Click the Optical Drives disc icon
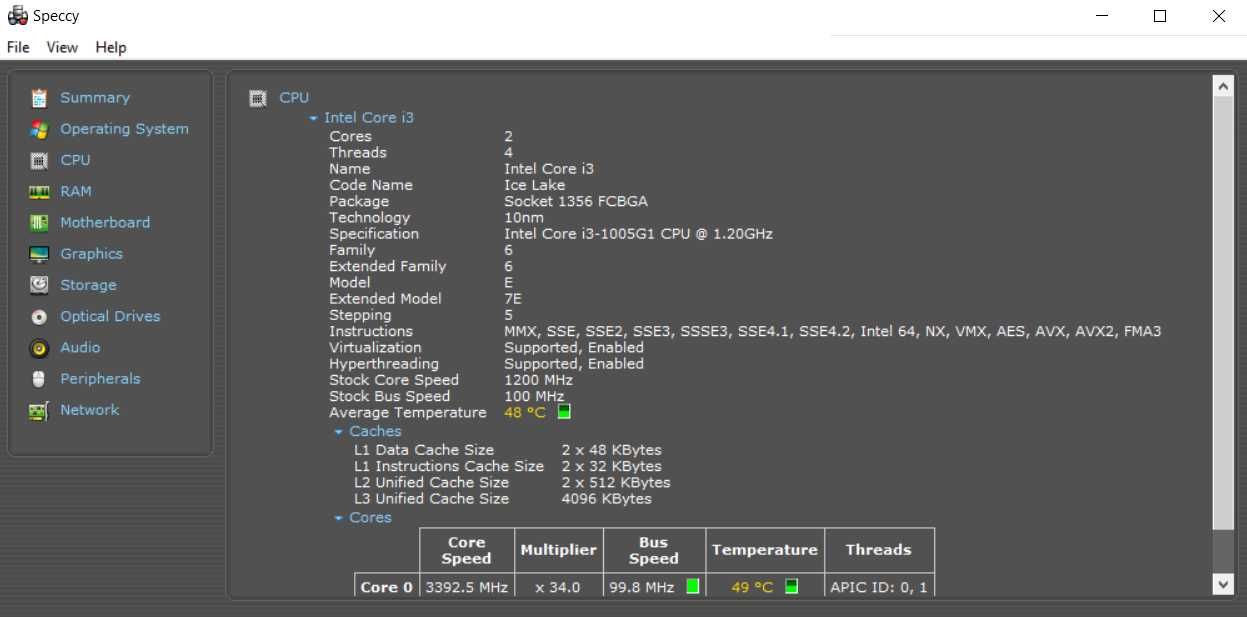This screenshot has width=1247, height=617. coord(39,317)
